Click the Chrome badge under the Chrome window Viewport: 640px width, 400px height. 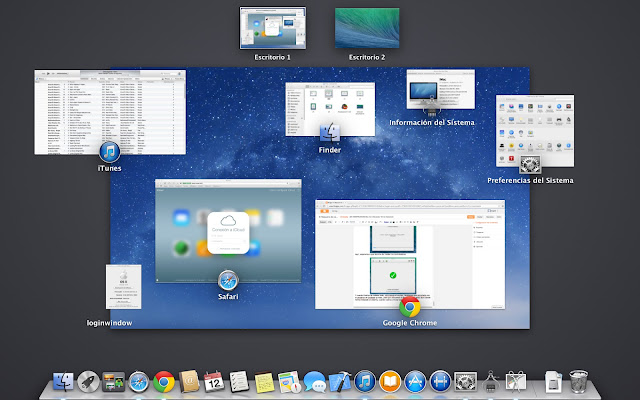409,307
